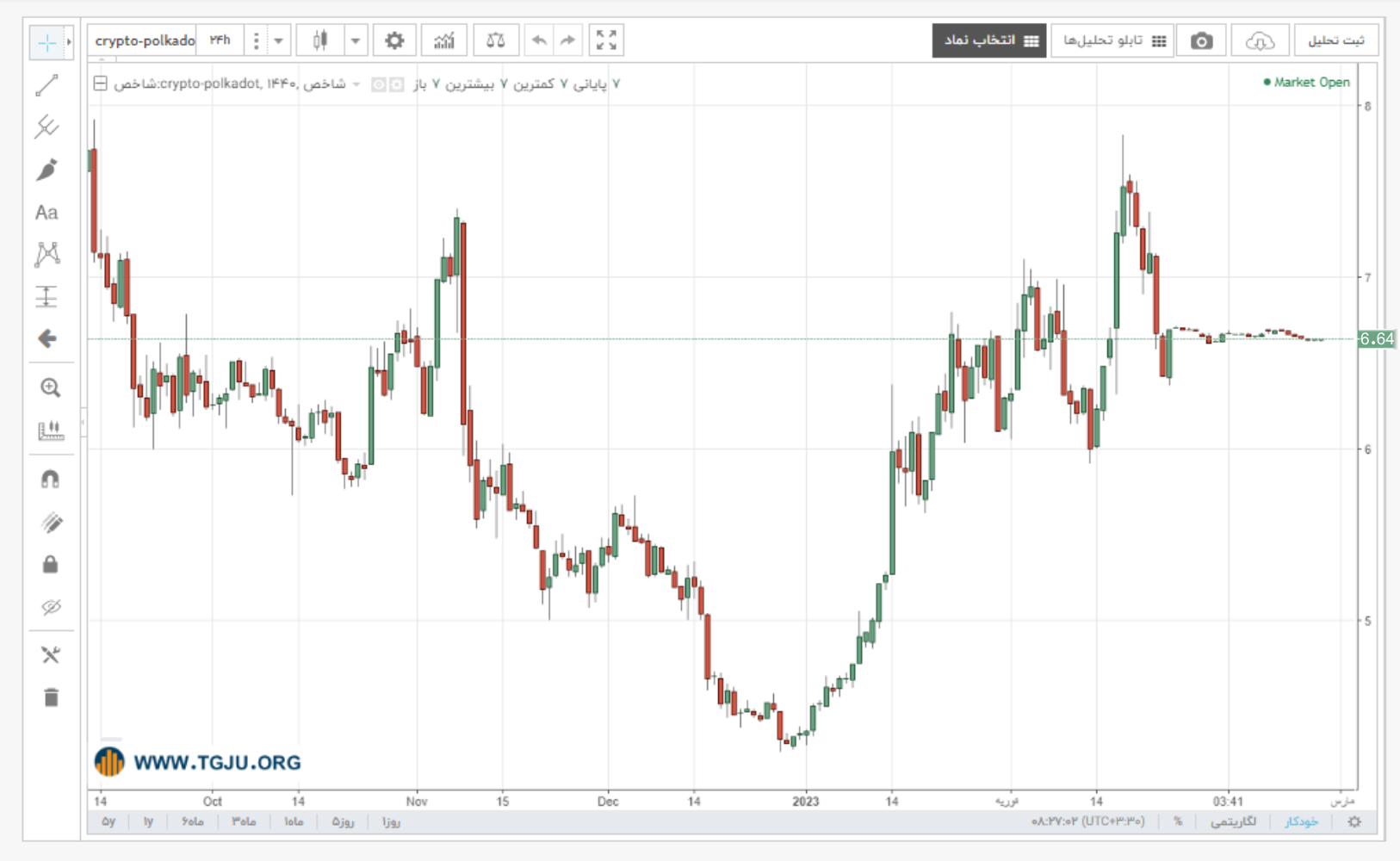Toggle the percent % scale
Image resolution: width=1400 pixels, height=861 pixels.
tap(1178, 821)
